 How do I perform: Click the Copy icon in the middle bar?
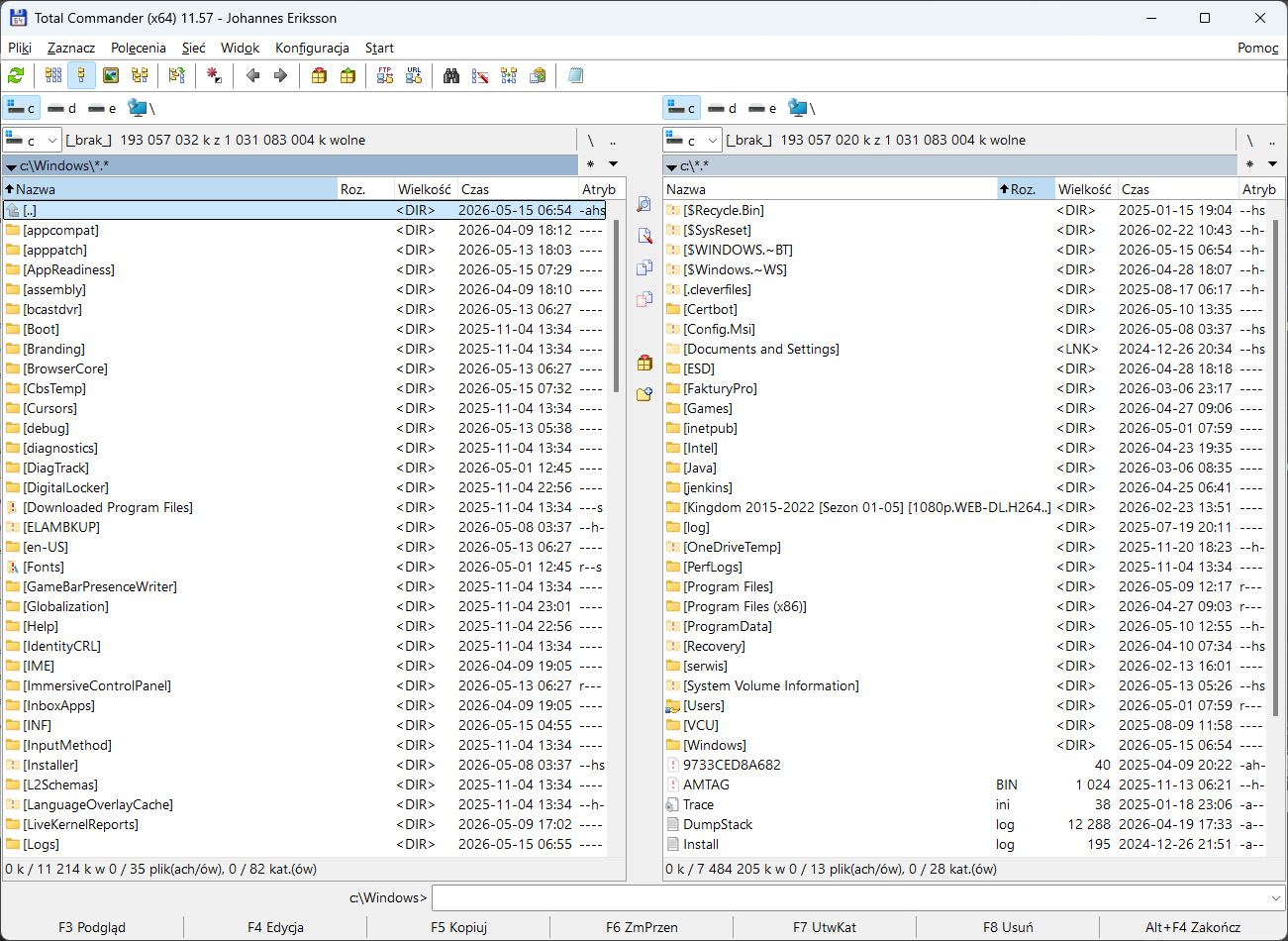coord(644,267)
